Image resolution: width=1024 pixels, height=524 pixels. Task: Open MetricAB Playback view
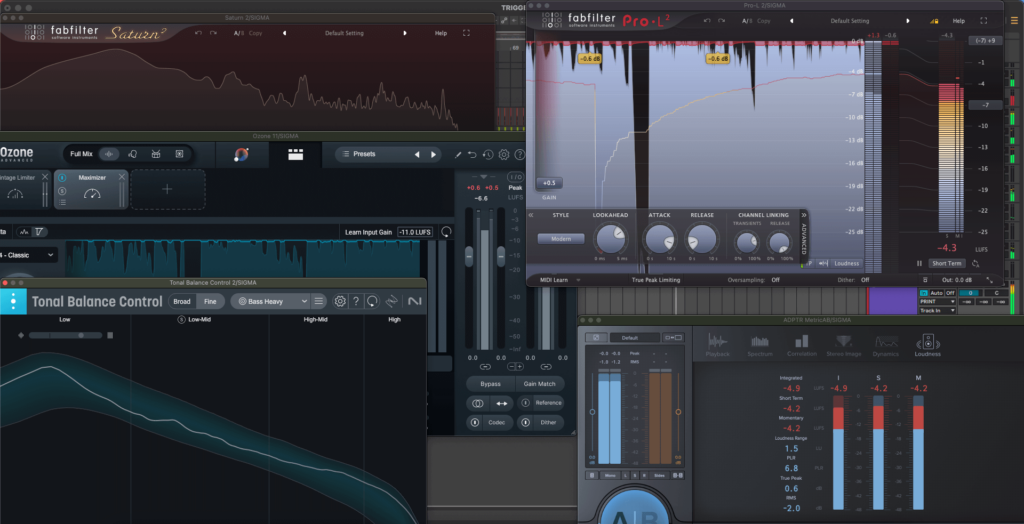pyautogui.click(x=718, y=346)
